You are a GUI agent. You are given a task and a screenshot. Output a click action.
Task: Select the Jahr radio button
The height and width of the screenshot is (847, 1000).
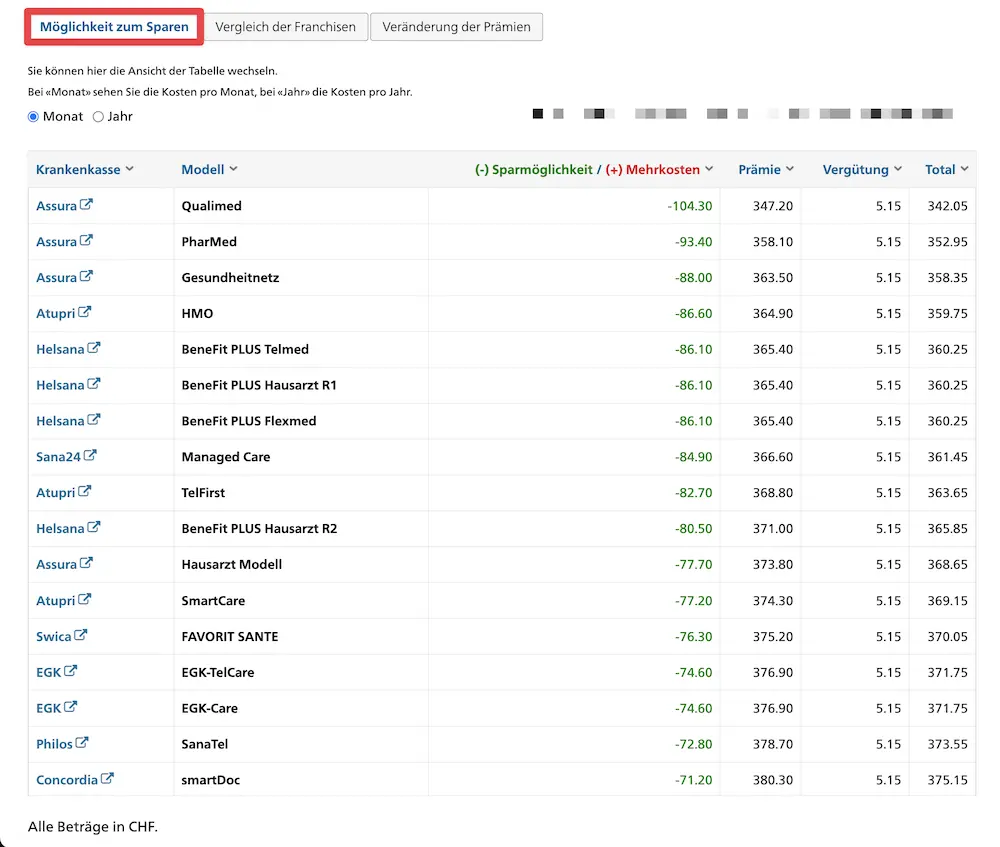(98, 117)
